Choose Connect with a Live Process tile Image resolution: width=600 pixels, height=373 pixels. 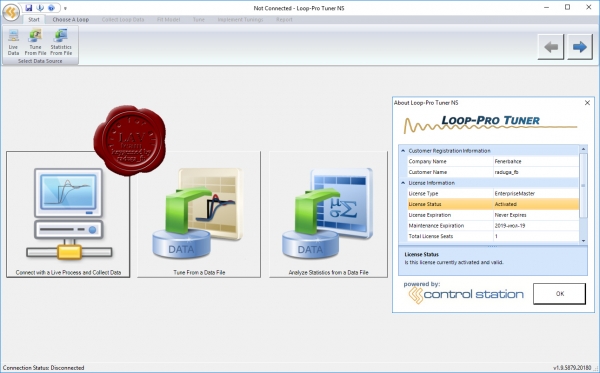[x=68, y=214]
